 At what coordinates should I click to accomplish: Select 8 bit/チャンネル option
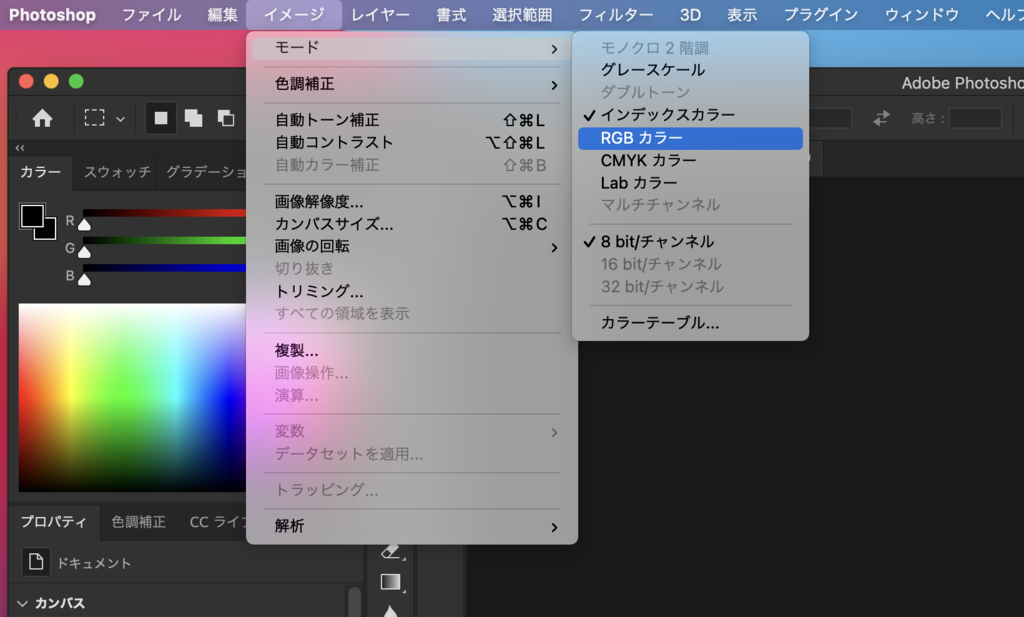690,242
